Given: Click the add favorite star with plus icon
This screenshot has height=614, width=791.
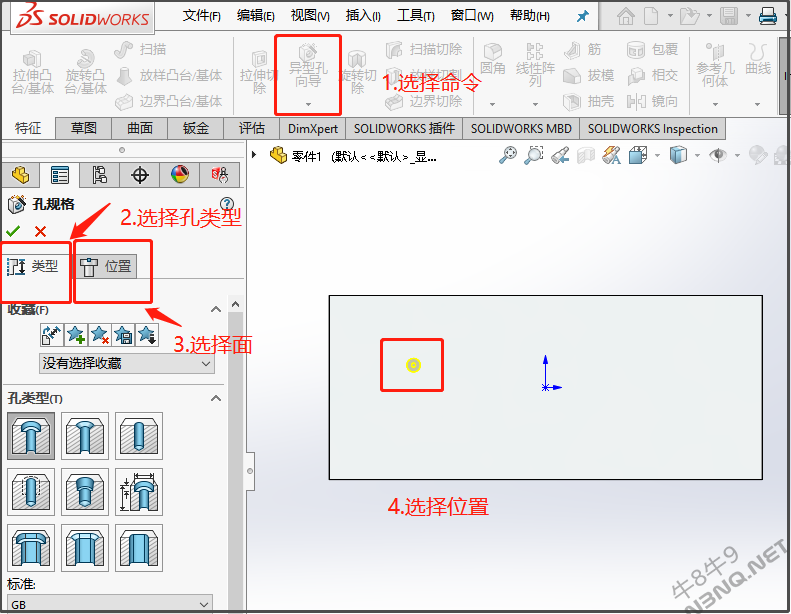Looking at the screenshot, I should pyautogui.click(x=76, y=334).
